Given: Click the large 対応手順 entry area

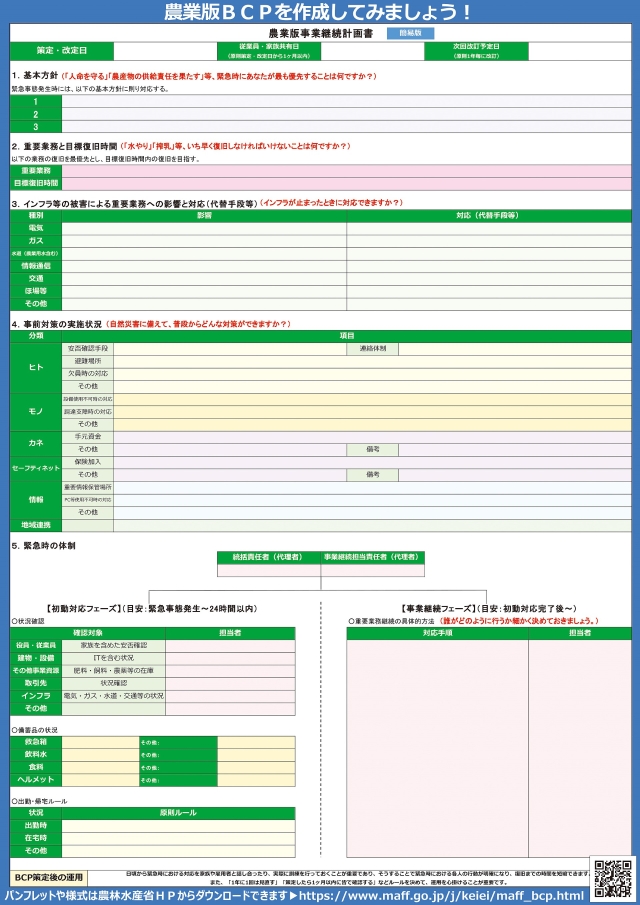Looking at the screenshot, I should pos(437,749).
